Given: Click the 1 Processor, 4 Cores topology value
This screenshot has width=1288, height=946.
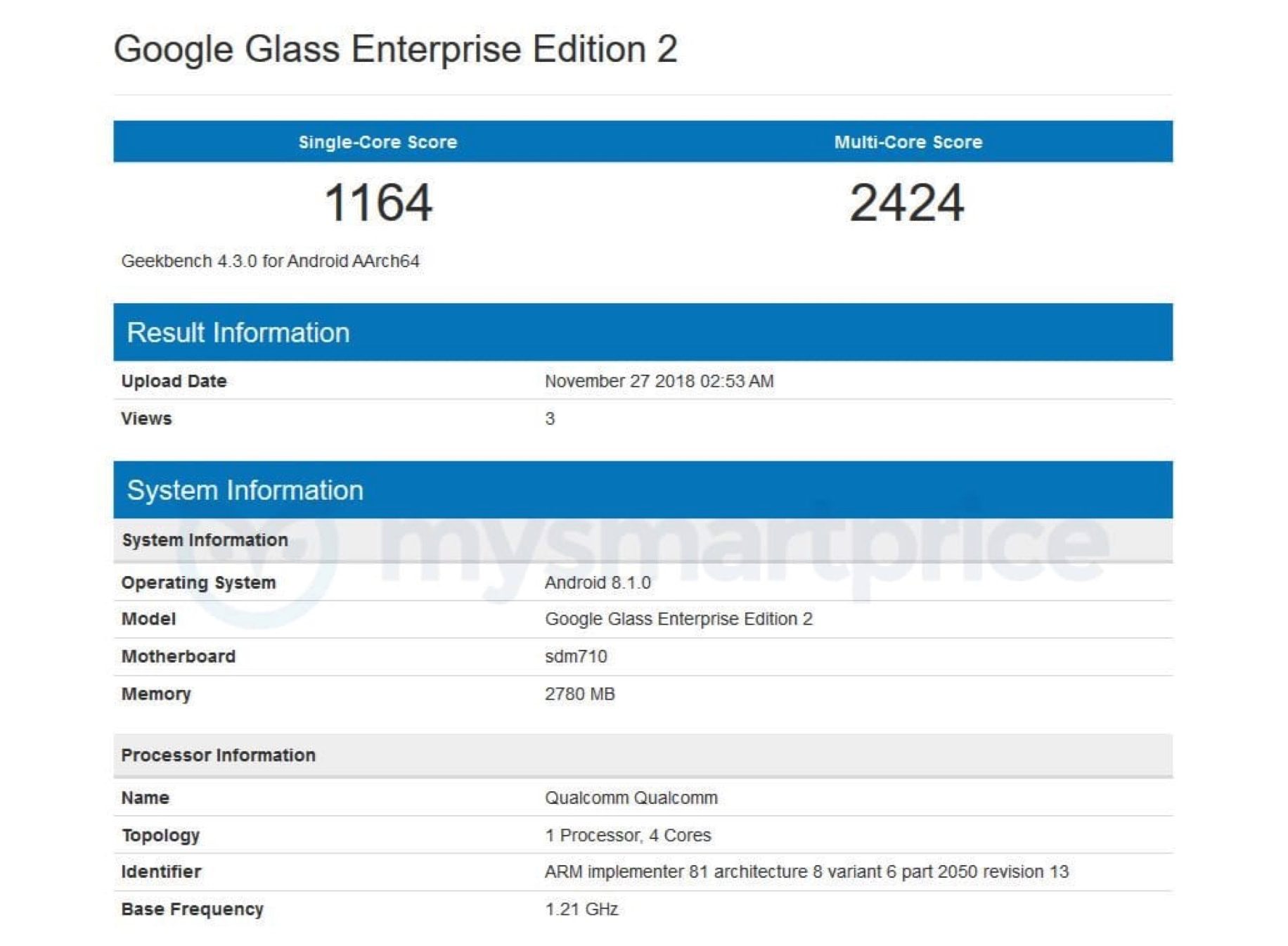Looking at the screenshot, I should (628, 835).
